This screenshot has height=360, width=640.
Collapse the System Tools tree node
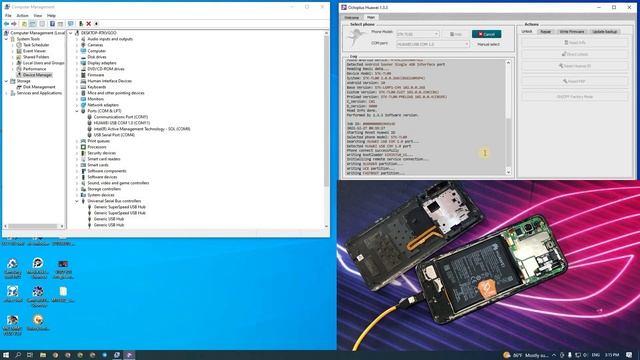tap(7, 39)
